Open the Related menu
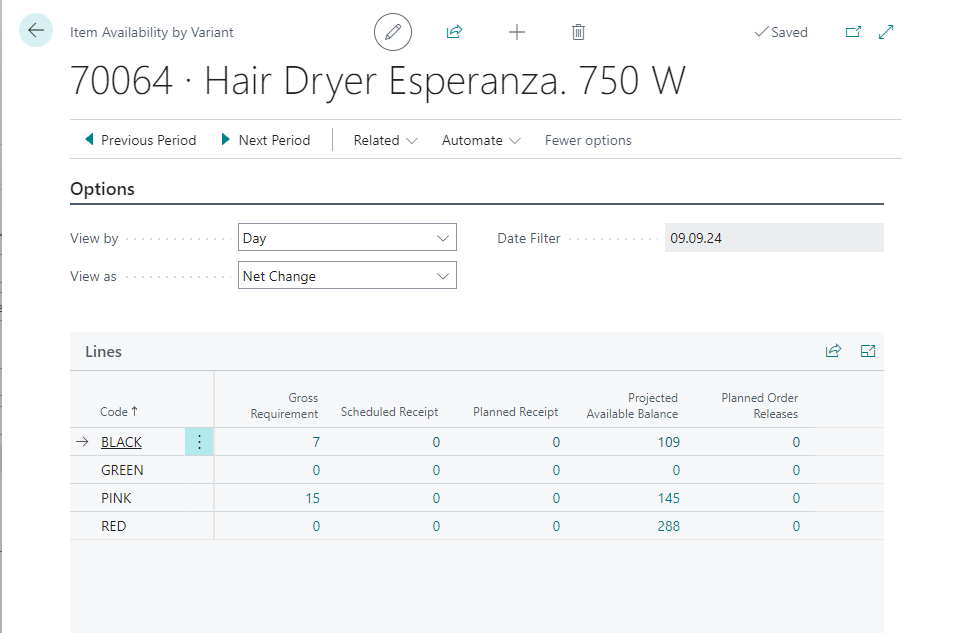 coord(385,140)
